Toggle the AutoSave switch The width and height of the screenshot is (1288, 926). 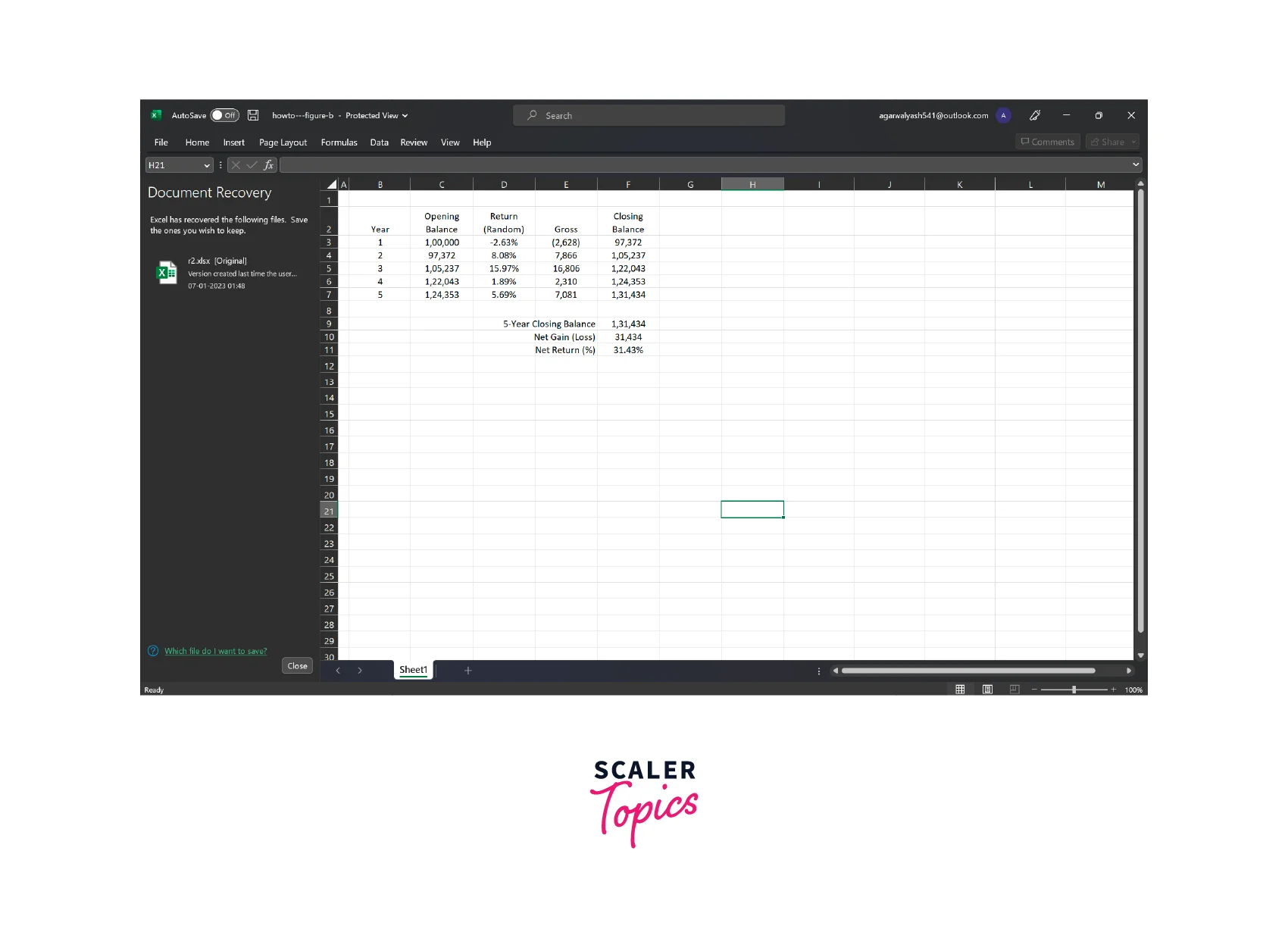click(x=224, y=115)
